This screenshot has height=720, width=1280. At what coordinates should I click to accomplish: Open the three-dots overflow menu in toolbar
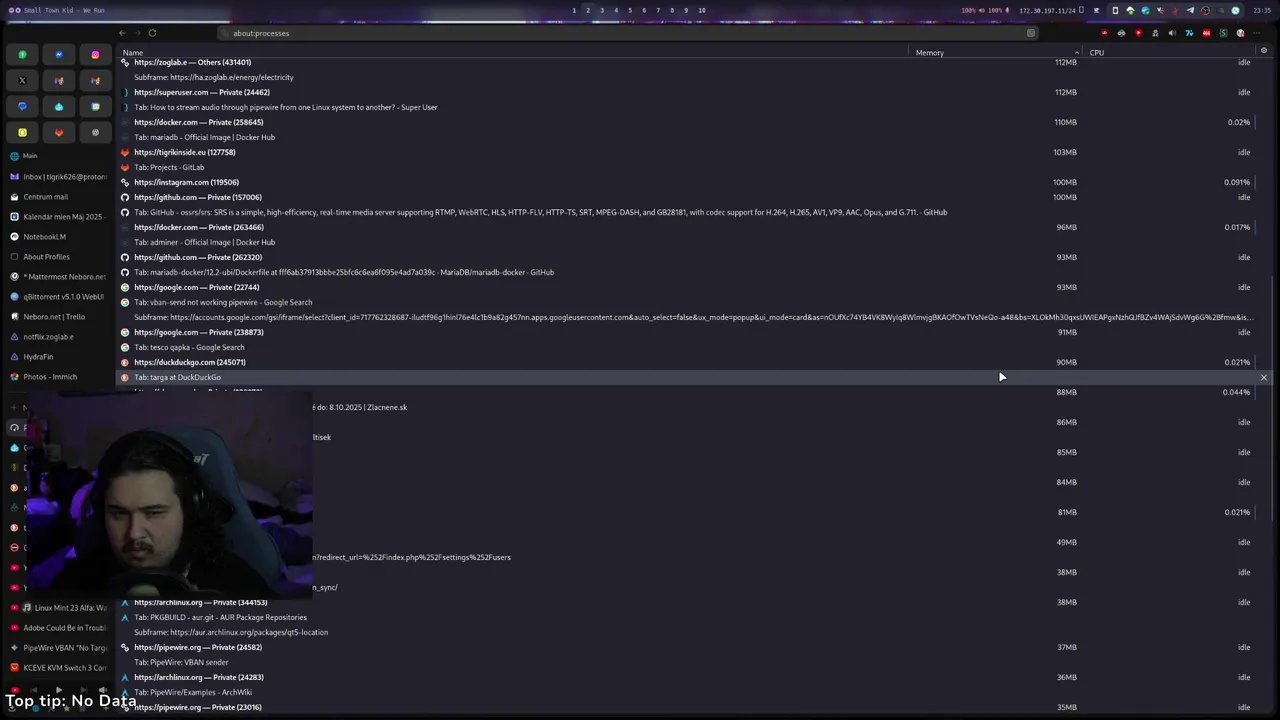tap(1256, 33)
